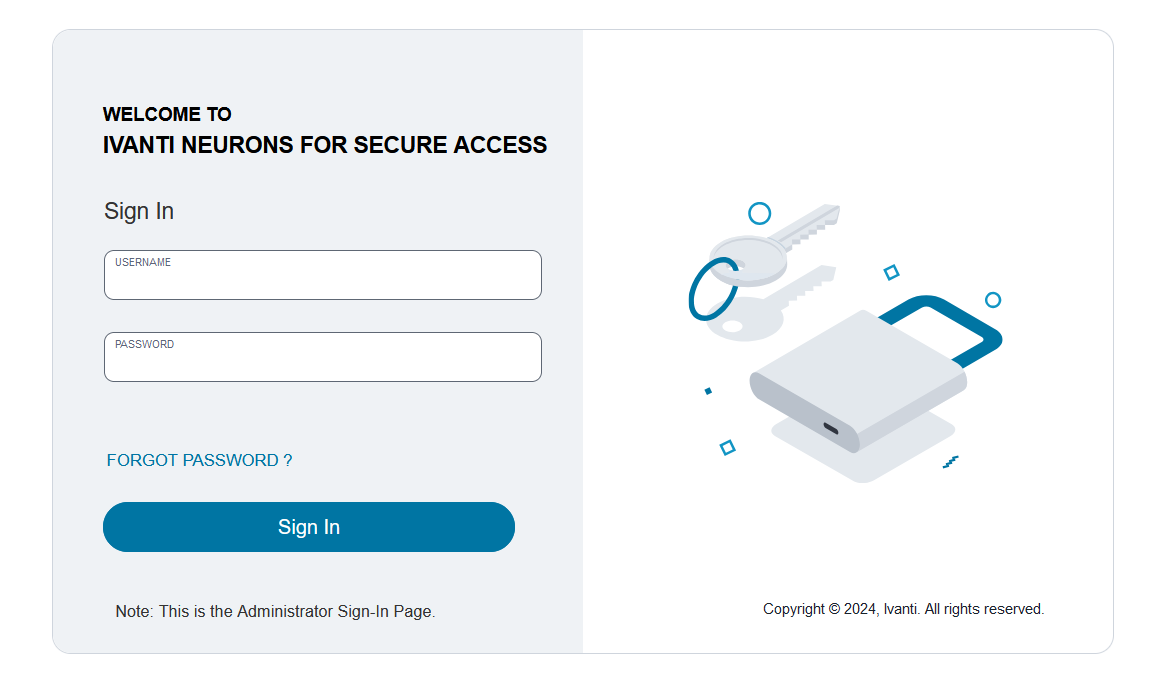This screenshot has height=689, width=1153.
Task: Click the Sign In heading text
Action: click(x=138, y=211)
